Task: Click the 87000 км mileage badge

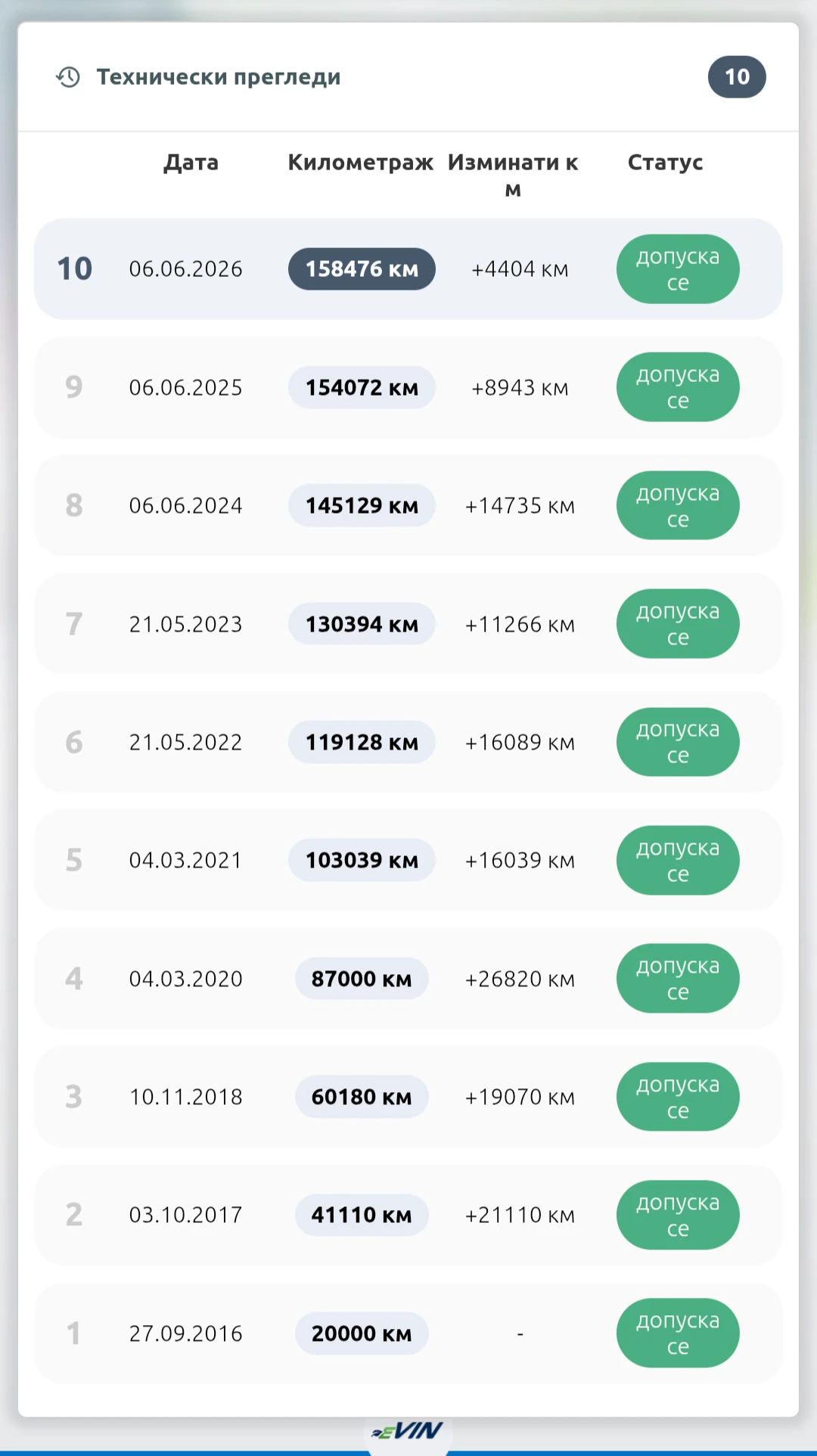Action: click(x=362, y=979)
